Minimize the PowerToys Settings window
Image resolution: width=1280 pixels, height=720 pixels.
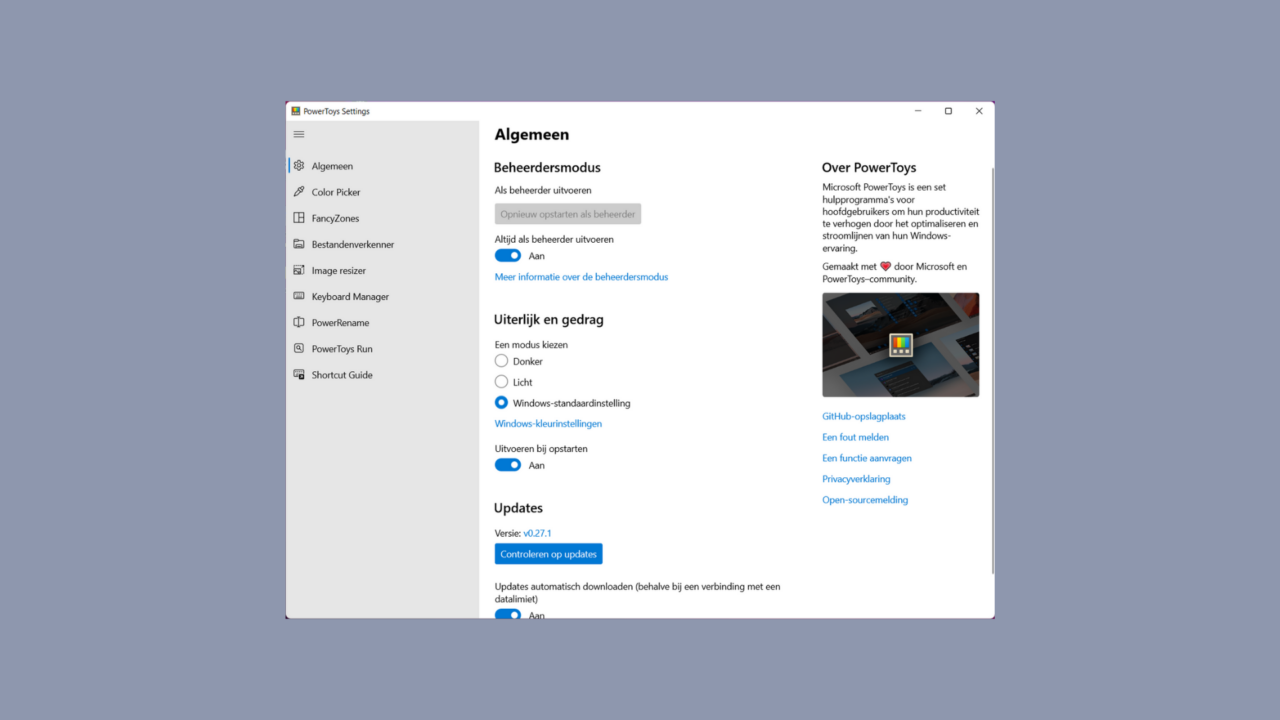(918, 111)
